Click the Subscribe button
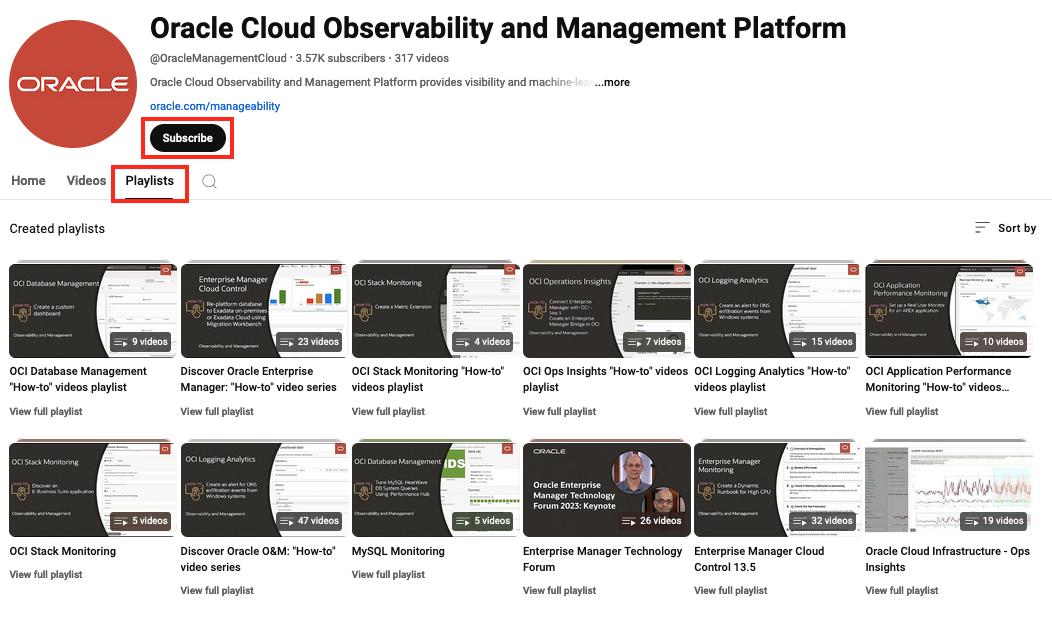 187,137
